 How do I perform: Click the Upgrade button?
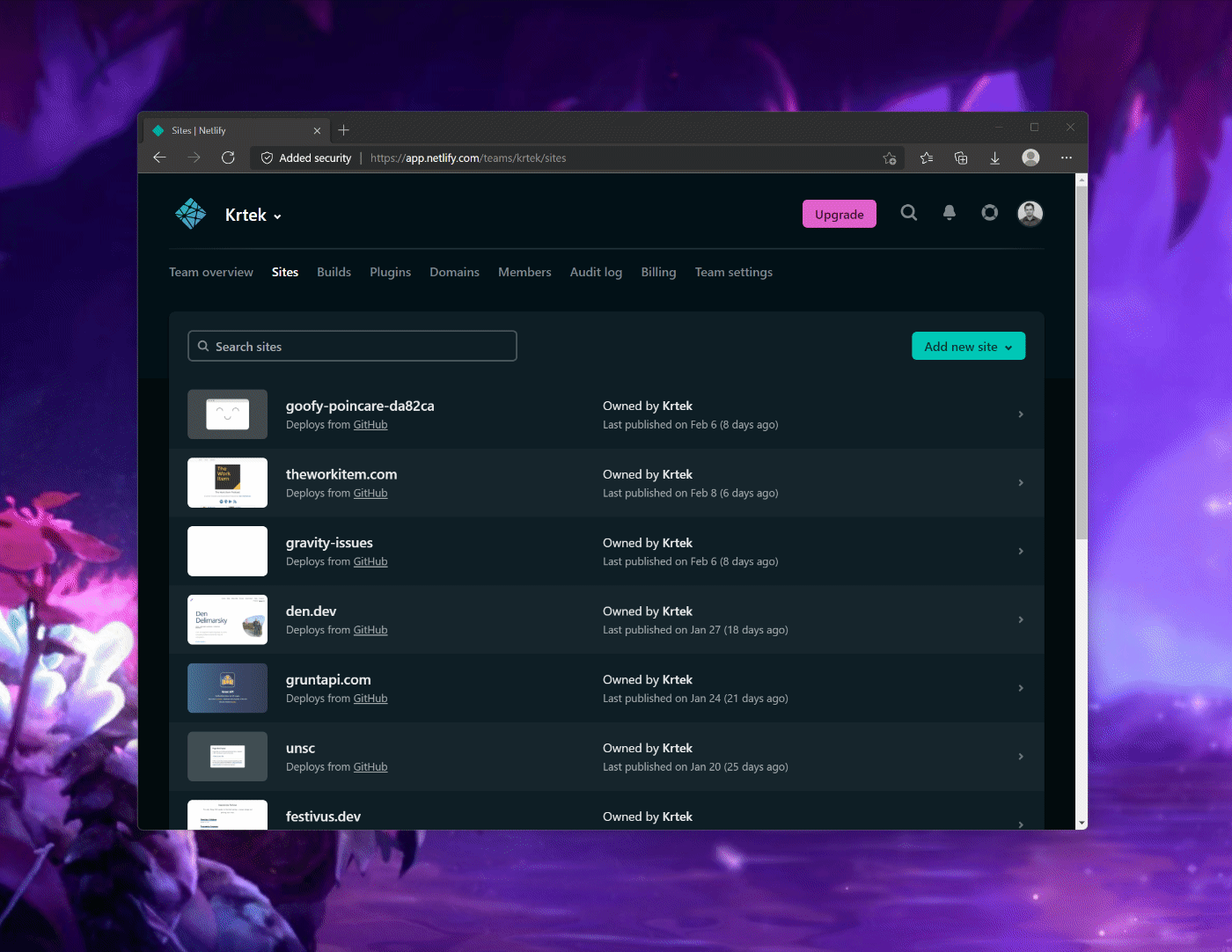point(840,215)
